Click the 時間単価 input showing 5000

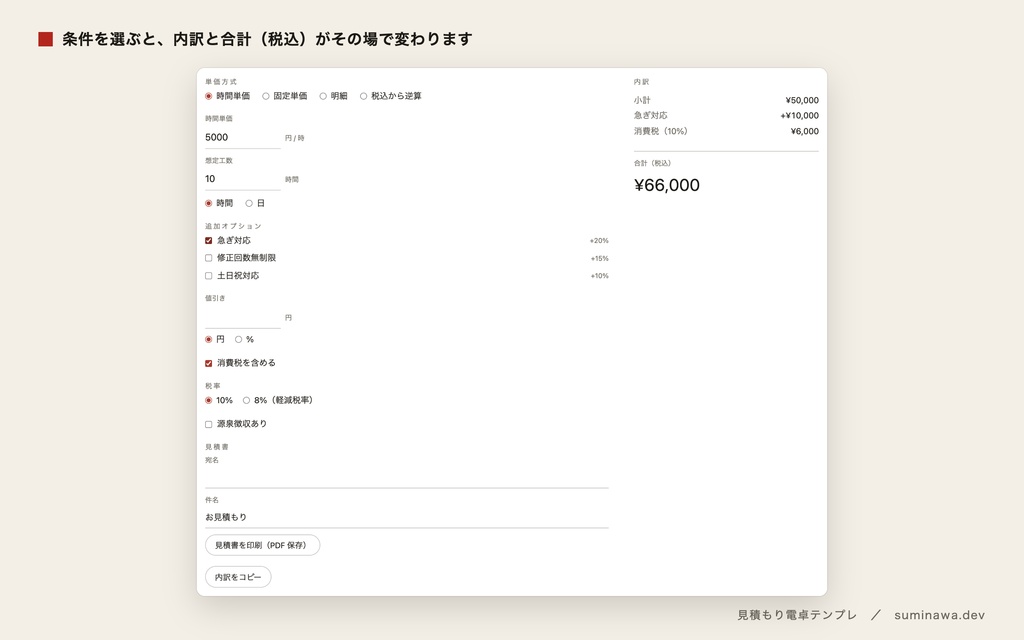(x=242, y=137)
